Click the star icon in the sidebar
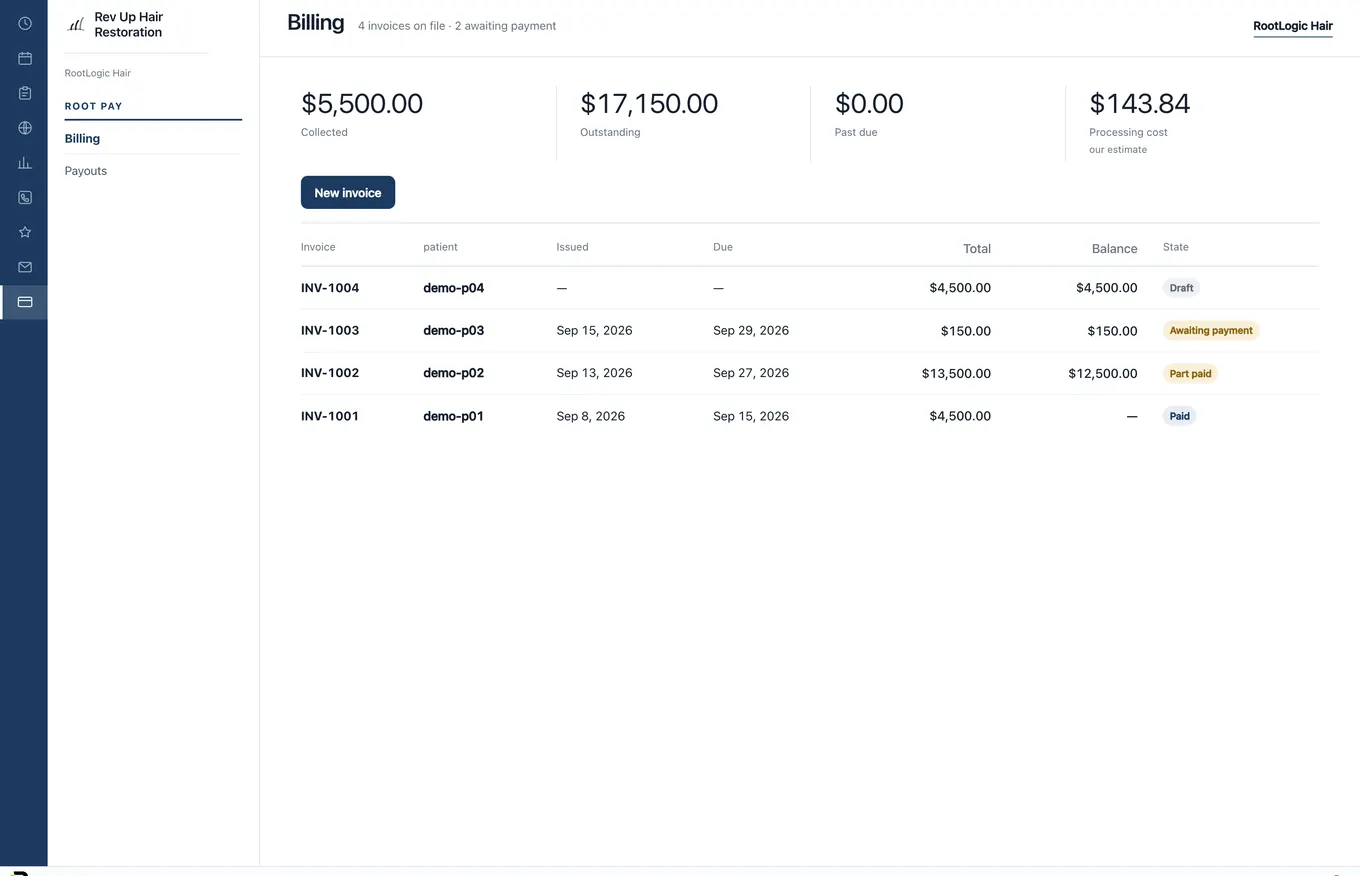 pos(25,232)
